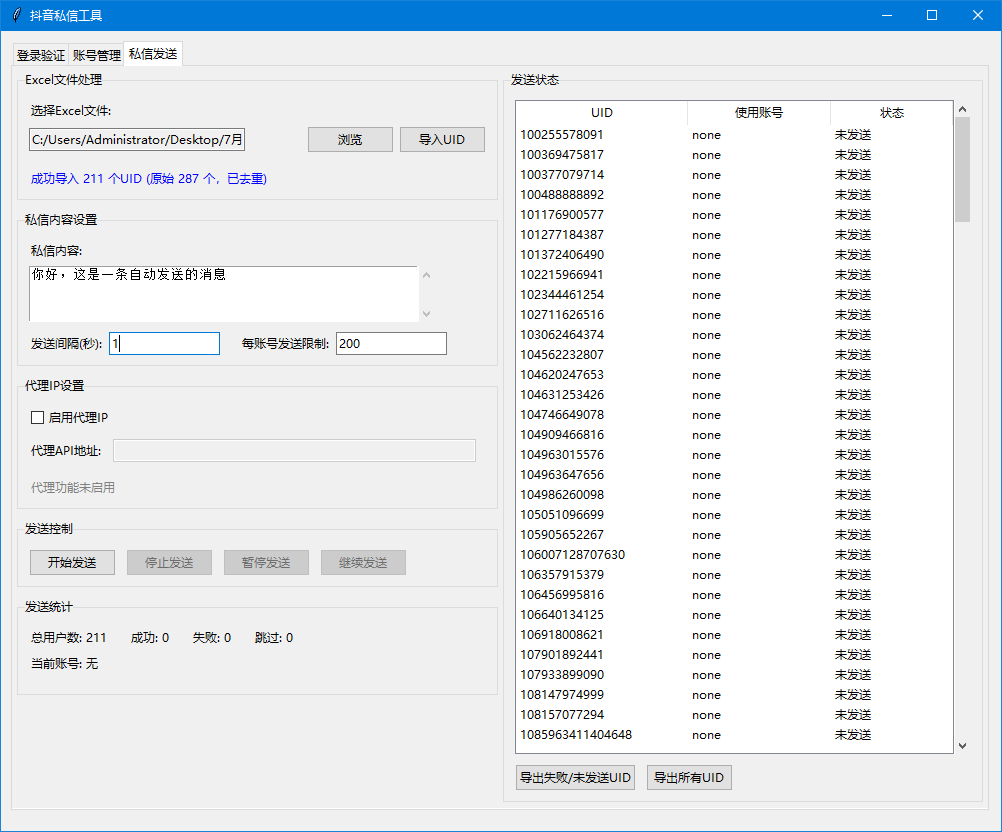Screen dimensions: 1002x832
Task: Select row with UID 100369475817
Action: 734,155
